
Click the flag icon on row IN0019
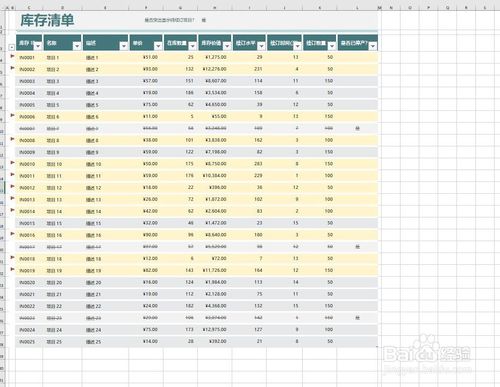[x=12, y=269]
